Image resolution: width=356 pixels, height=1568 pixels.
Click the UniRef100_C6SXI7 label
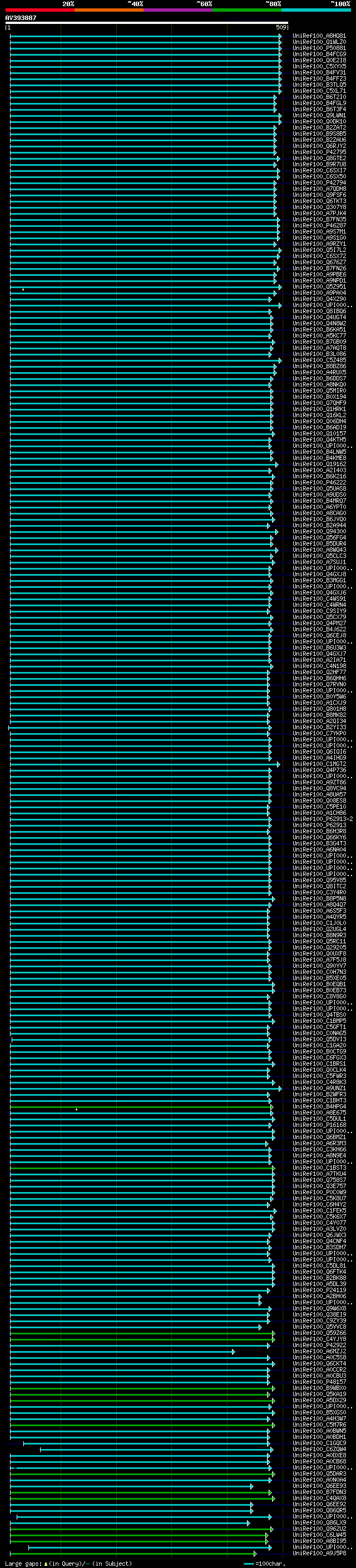click(319, 170)
